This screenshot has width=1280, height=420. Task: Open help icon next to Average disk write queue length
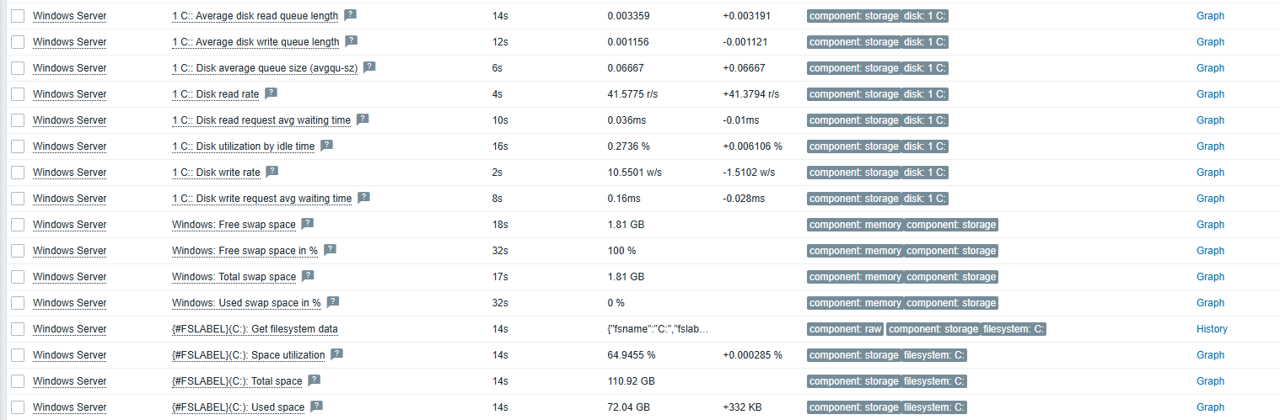pyautogui.click(x=351, y=41)
